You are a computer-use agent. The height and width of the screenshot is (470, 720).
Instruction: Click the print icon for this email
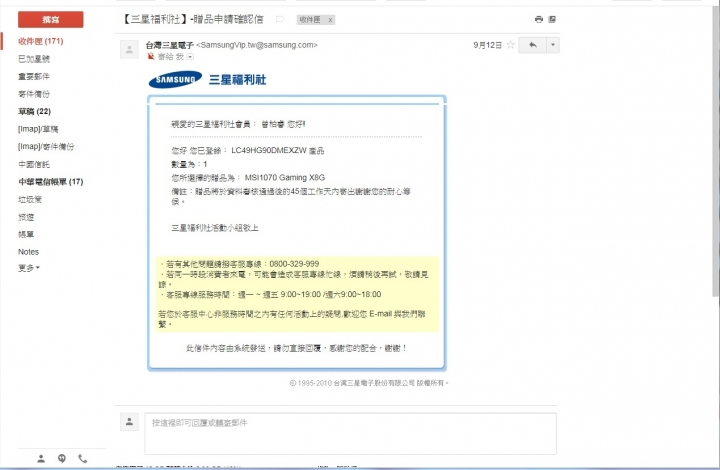[x=539, y=19]
